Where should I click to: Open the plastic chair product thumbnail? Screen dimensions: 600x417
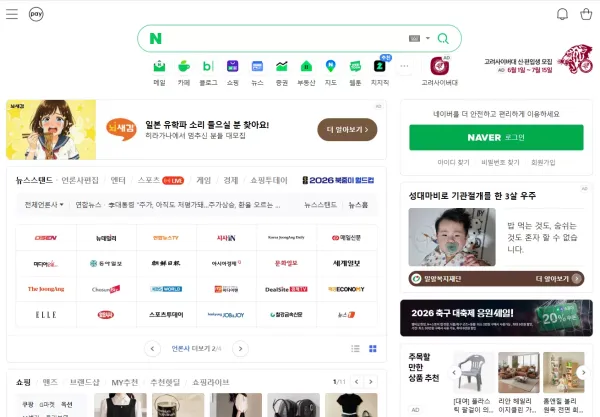(x=474, y=372)
